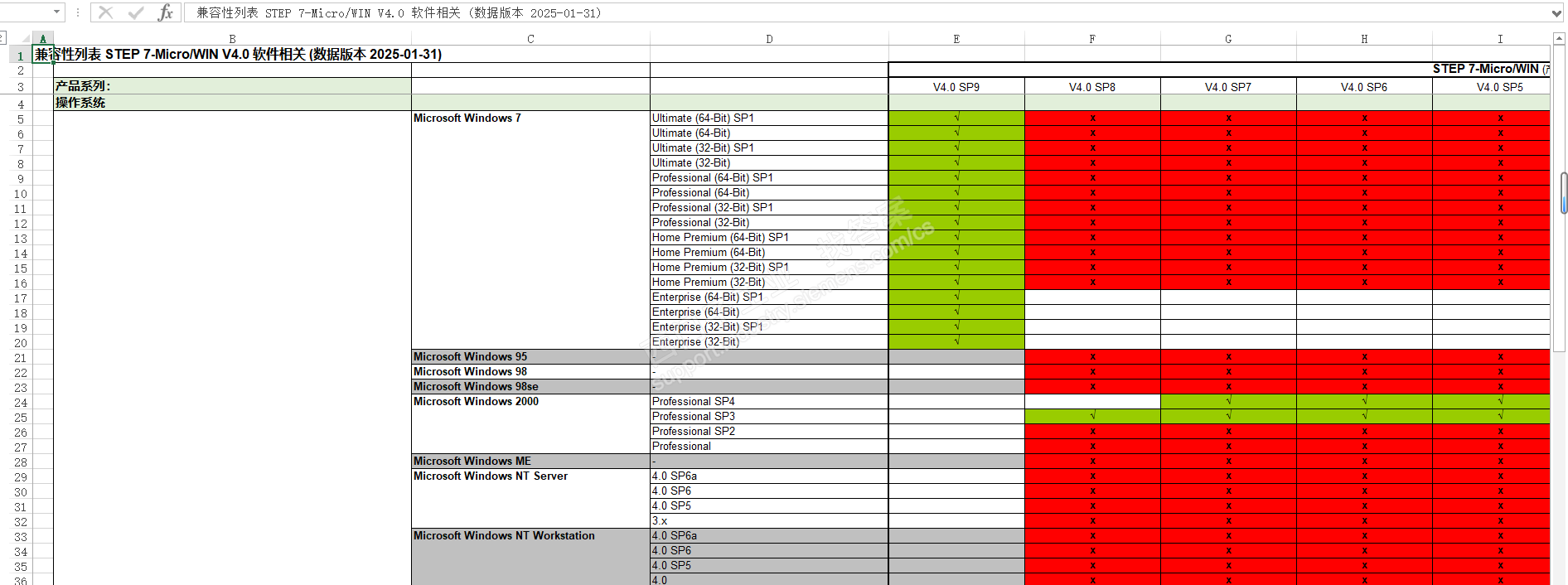The width and height of the screenshot is (1568, 585).
Task: Select column D header
Action: 769,39
